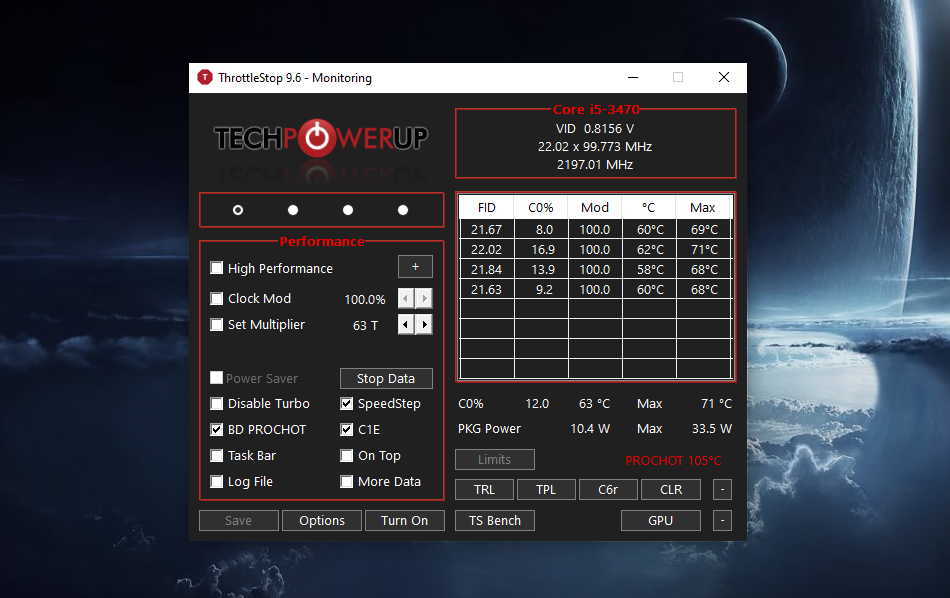Click the 62°C temperature cell
This screenshot has width=950, height=598.
[x=649, y=250]
